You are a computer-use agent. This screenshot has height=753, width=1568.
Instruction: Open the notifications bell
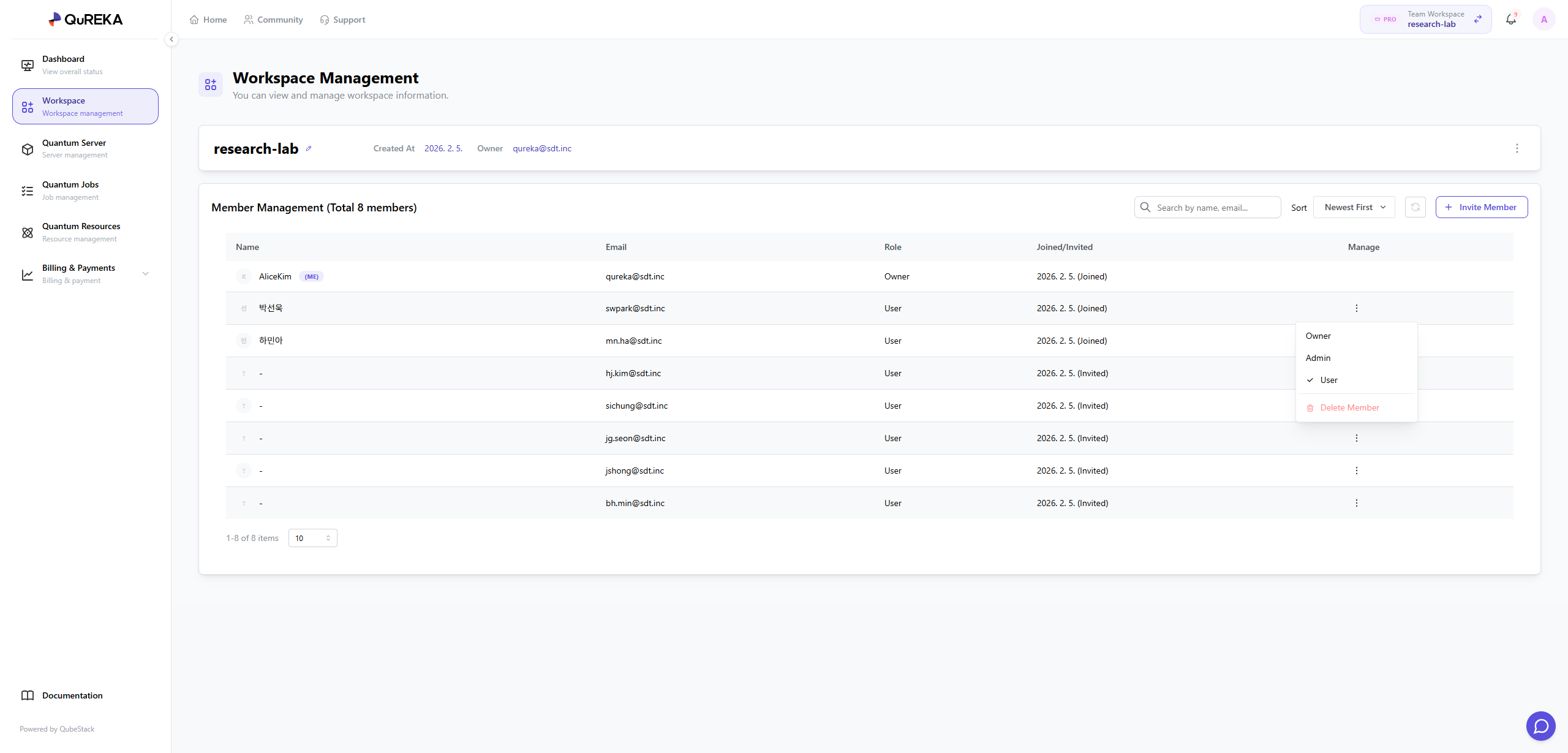1510,20
